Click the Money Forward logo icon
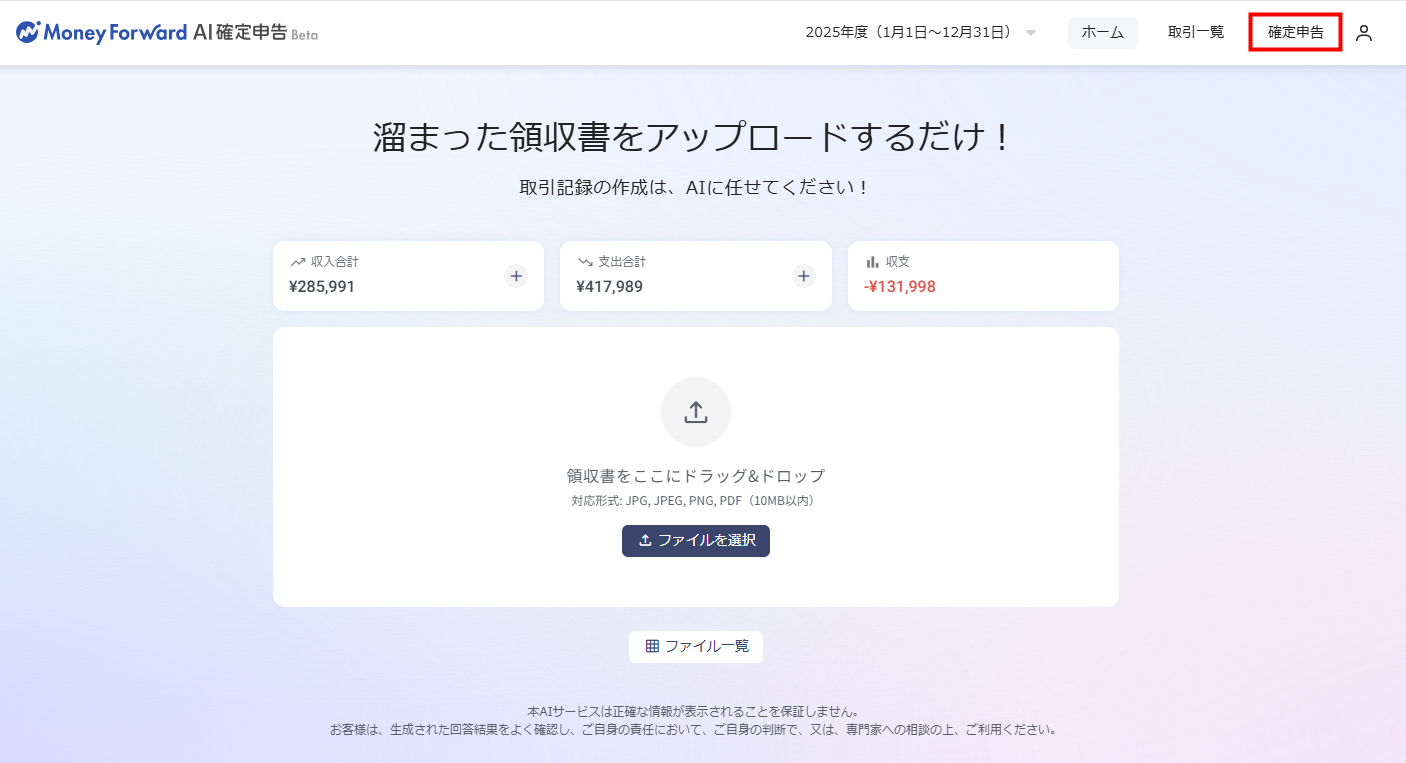 click(x=28, y=32)
